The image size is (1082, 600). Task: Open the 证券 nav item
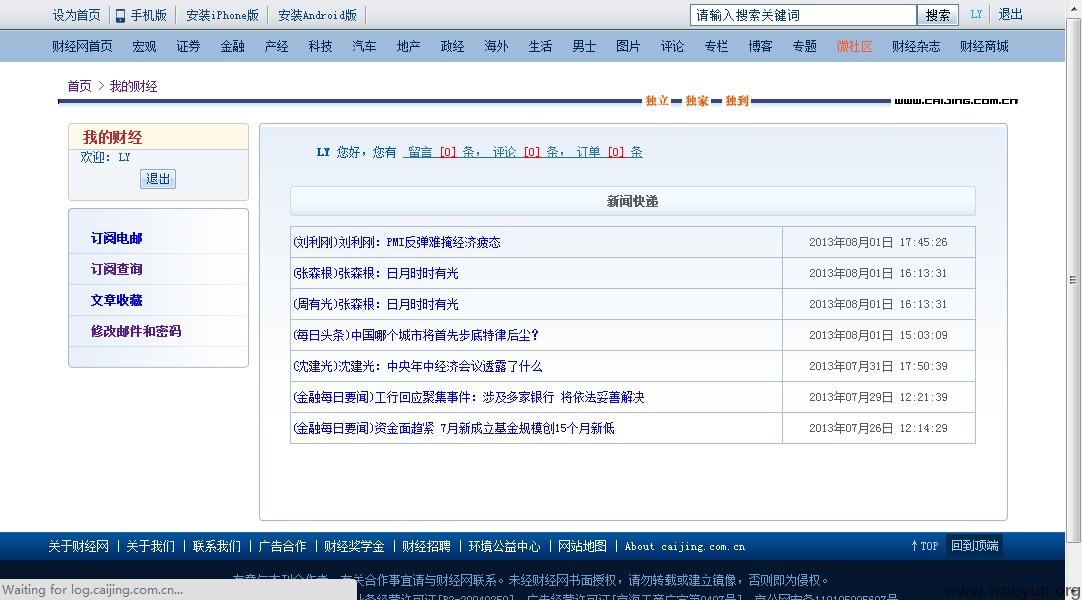point(188,46)
